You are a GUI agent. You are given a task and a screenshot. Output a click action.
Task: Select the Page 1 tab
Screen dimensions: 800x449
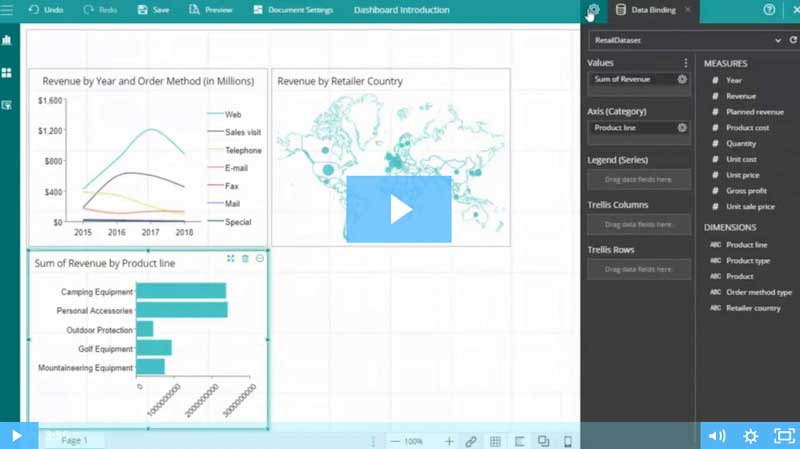[x=74, y=440]
